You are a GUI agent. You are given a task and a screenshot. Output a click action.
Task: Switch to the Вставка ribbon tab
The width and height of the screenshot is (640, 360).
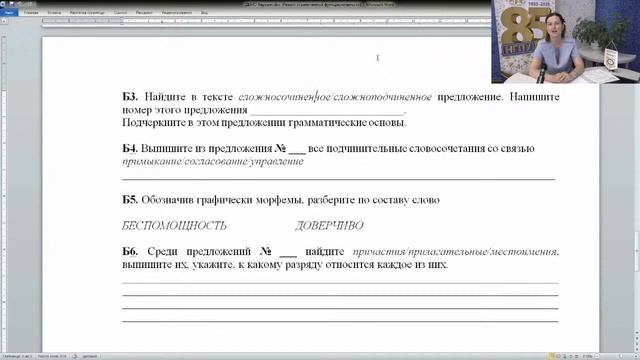pos(54,13)
